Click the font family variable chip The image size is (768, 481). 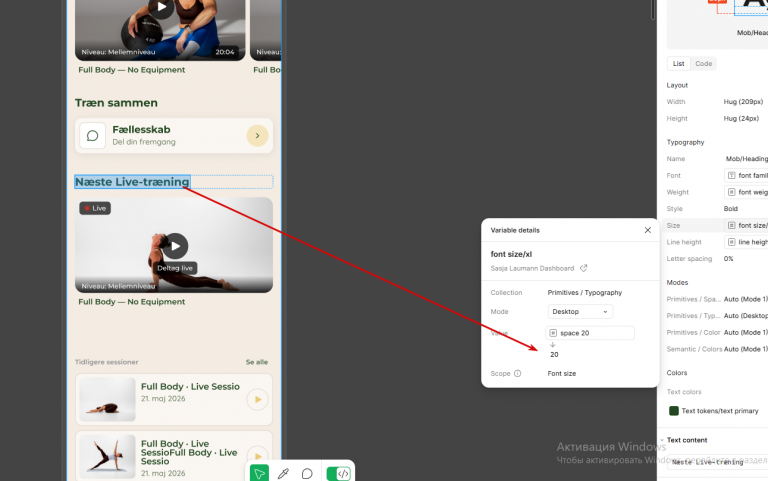click(x=746, y=175)
